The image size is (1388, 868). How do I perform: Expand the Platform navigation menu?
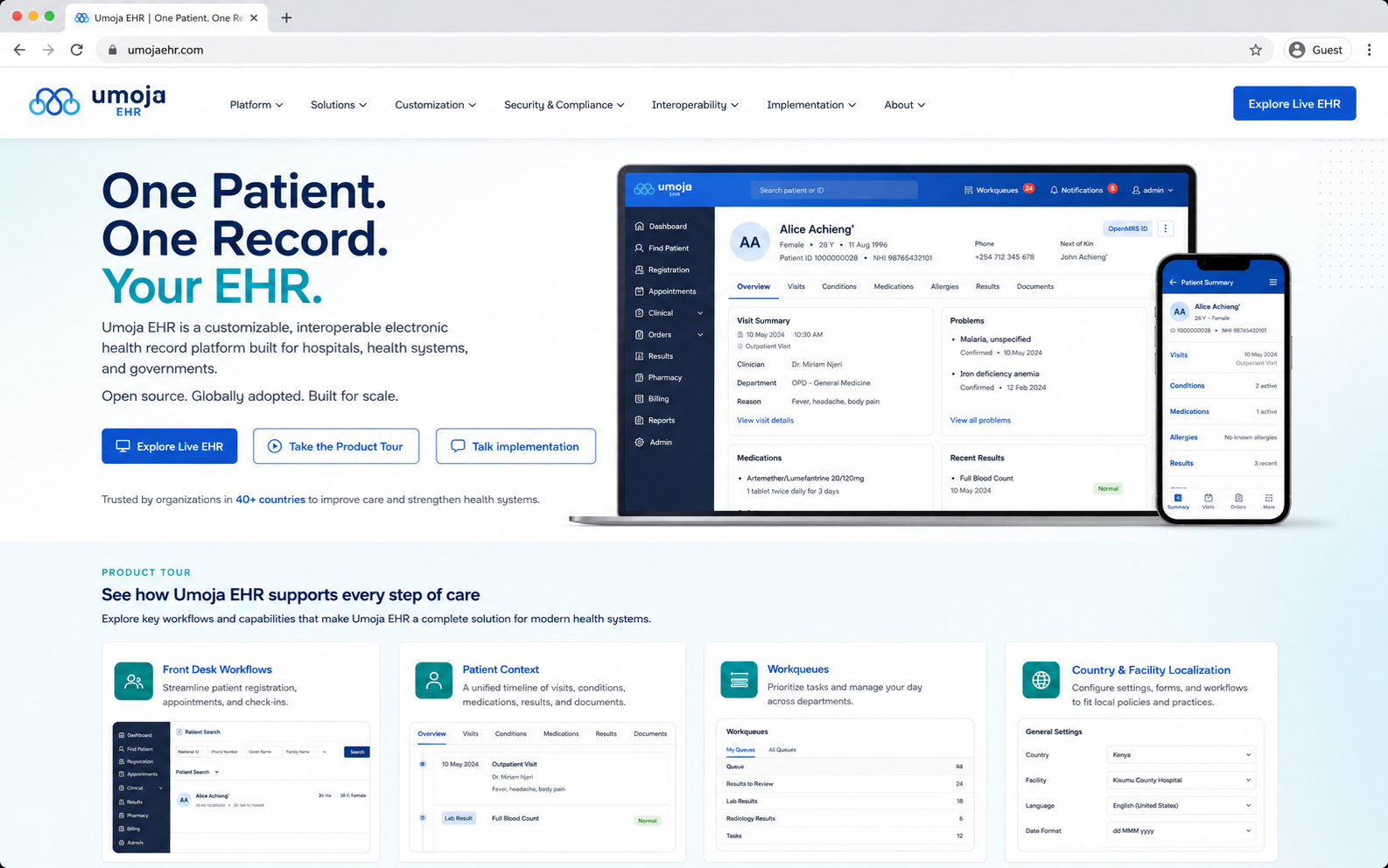point(256,105)
